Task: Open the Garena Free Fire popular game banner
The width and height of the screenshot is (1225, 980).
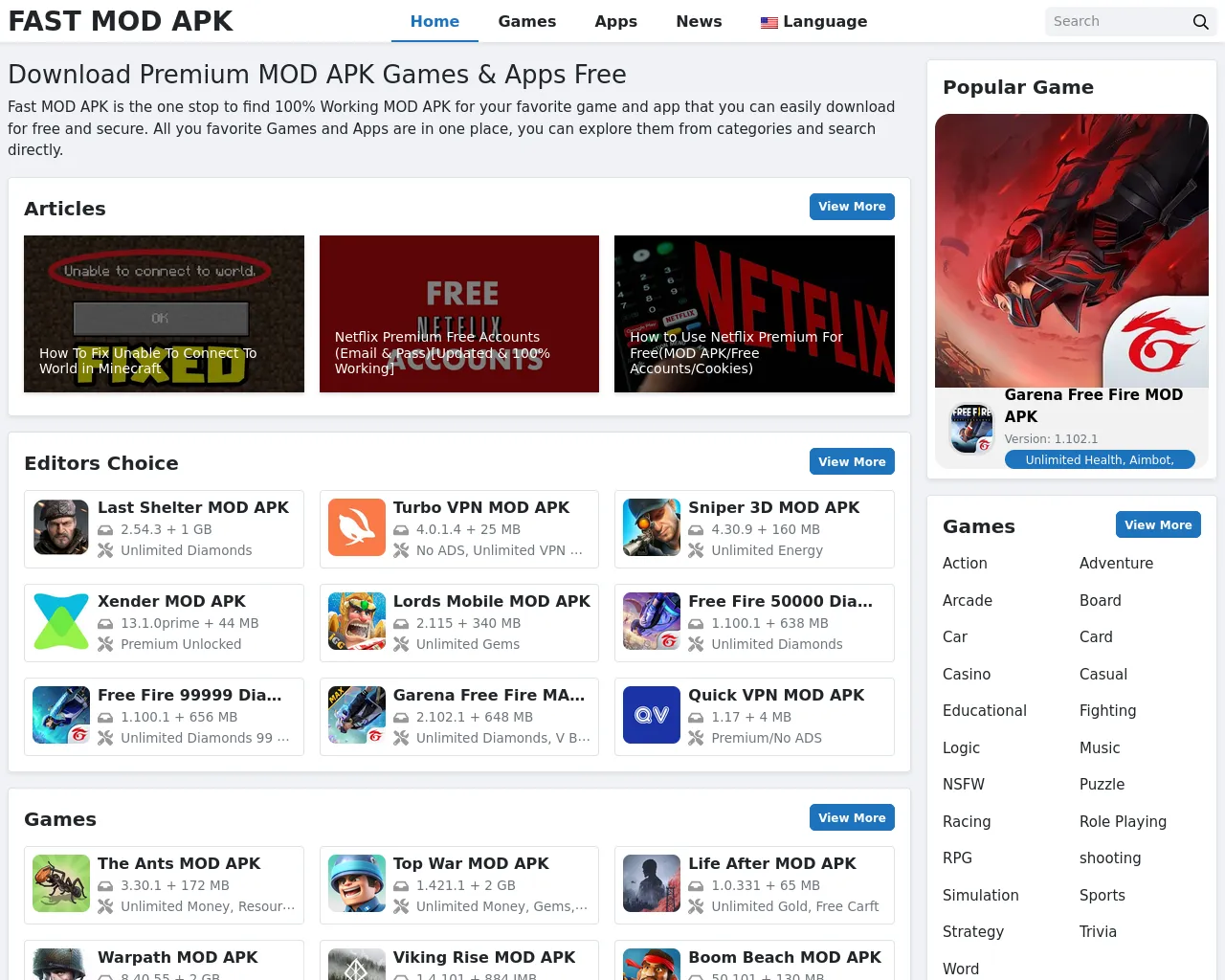Action: pyautogui.click(x=1072, y=251)
